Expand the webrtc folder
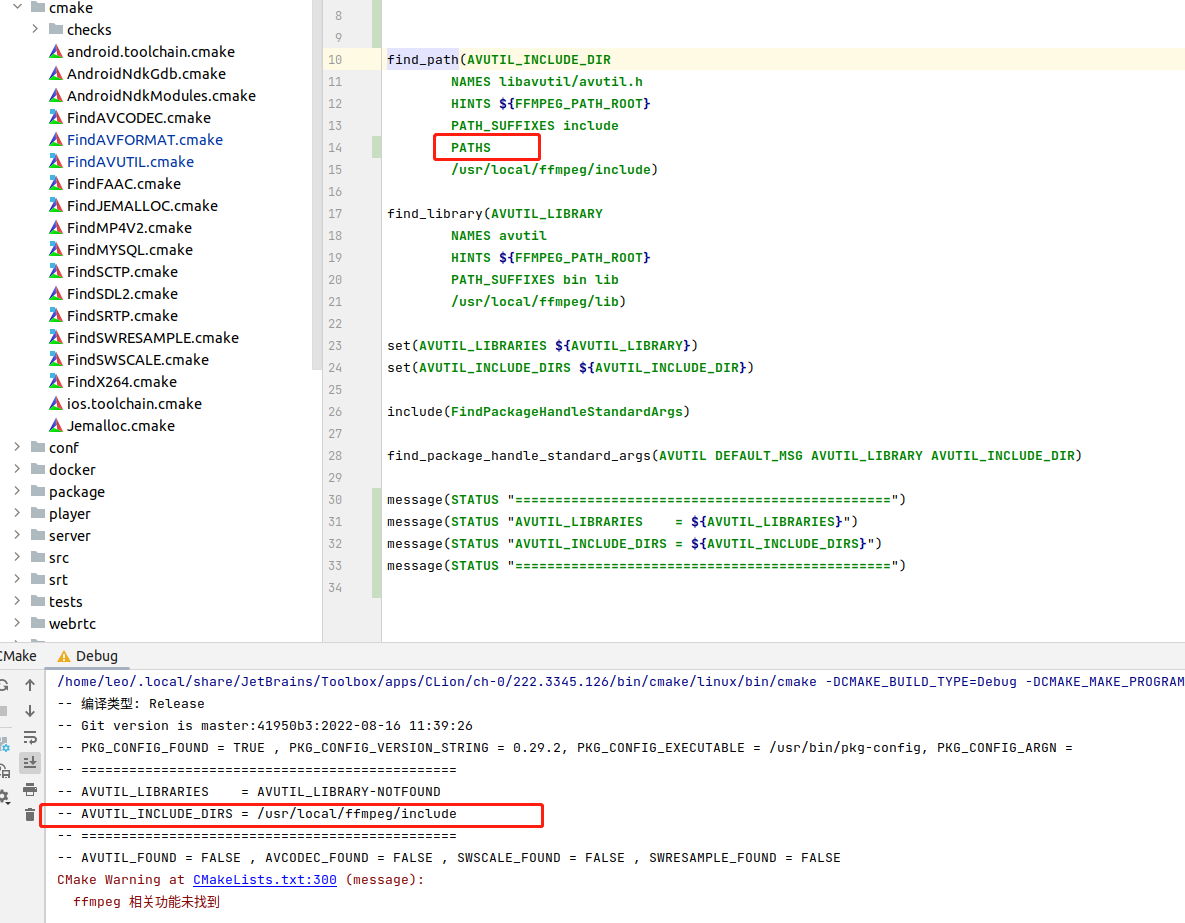1185x923 pixels. (17, 623)
